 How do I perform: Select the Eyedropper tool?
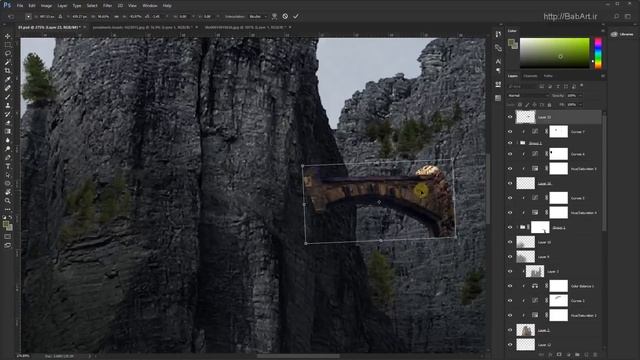pyautogui.click(x=8, y=79)
